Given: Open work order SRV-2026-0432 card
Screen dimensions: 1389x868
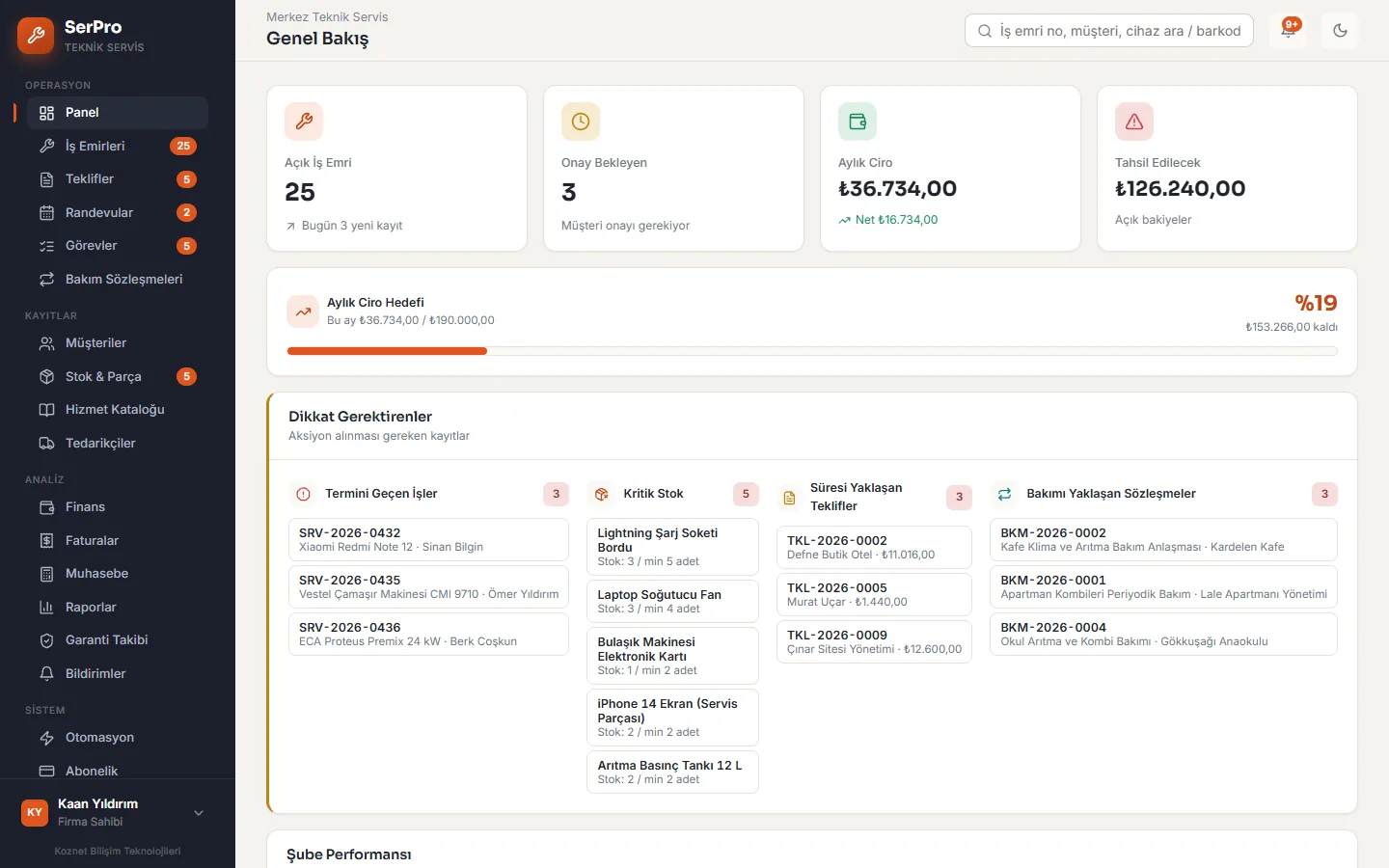Looking at the screenshot, I should tap(428, 540).
